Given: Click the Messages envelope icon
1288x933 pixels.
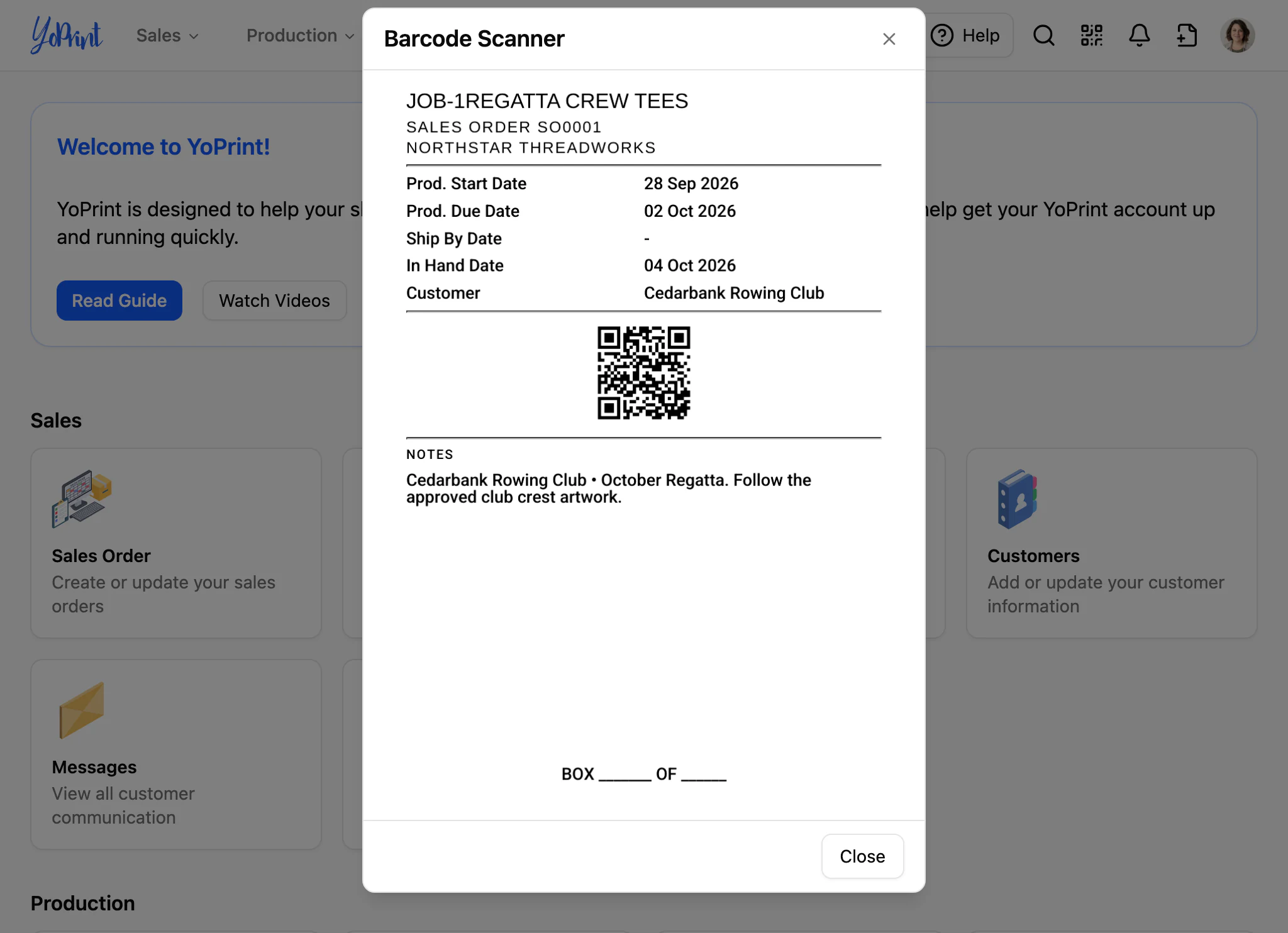Looking at the screenshot, I should [82, 710].
